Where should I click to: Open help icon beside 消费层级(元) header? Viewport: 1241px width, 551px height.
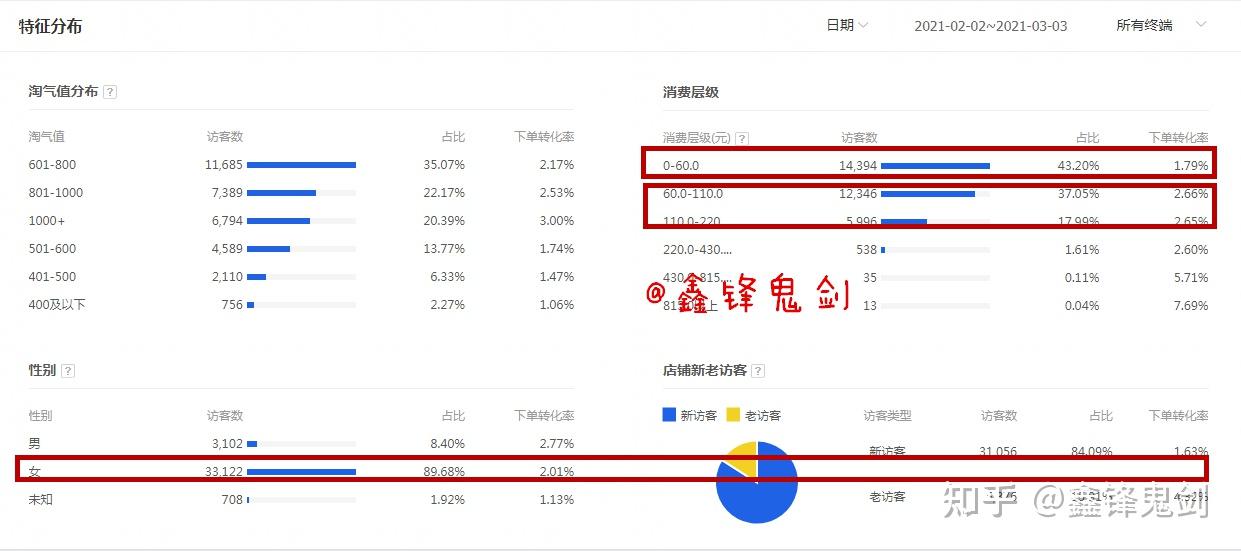click(742, 138)
